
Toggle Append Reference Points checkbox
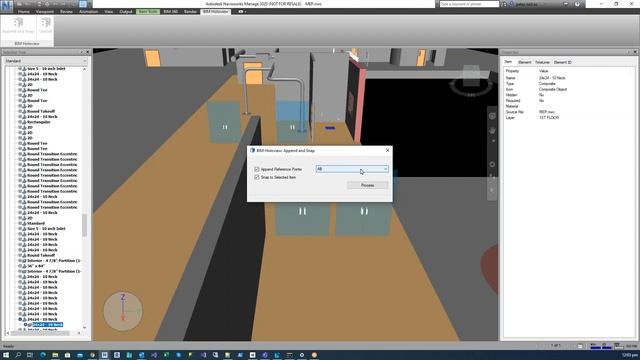pyautogui.click(x=257, y=169)
